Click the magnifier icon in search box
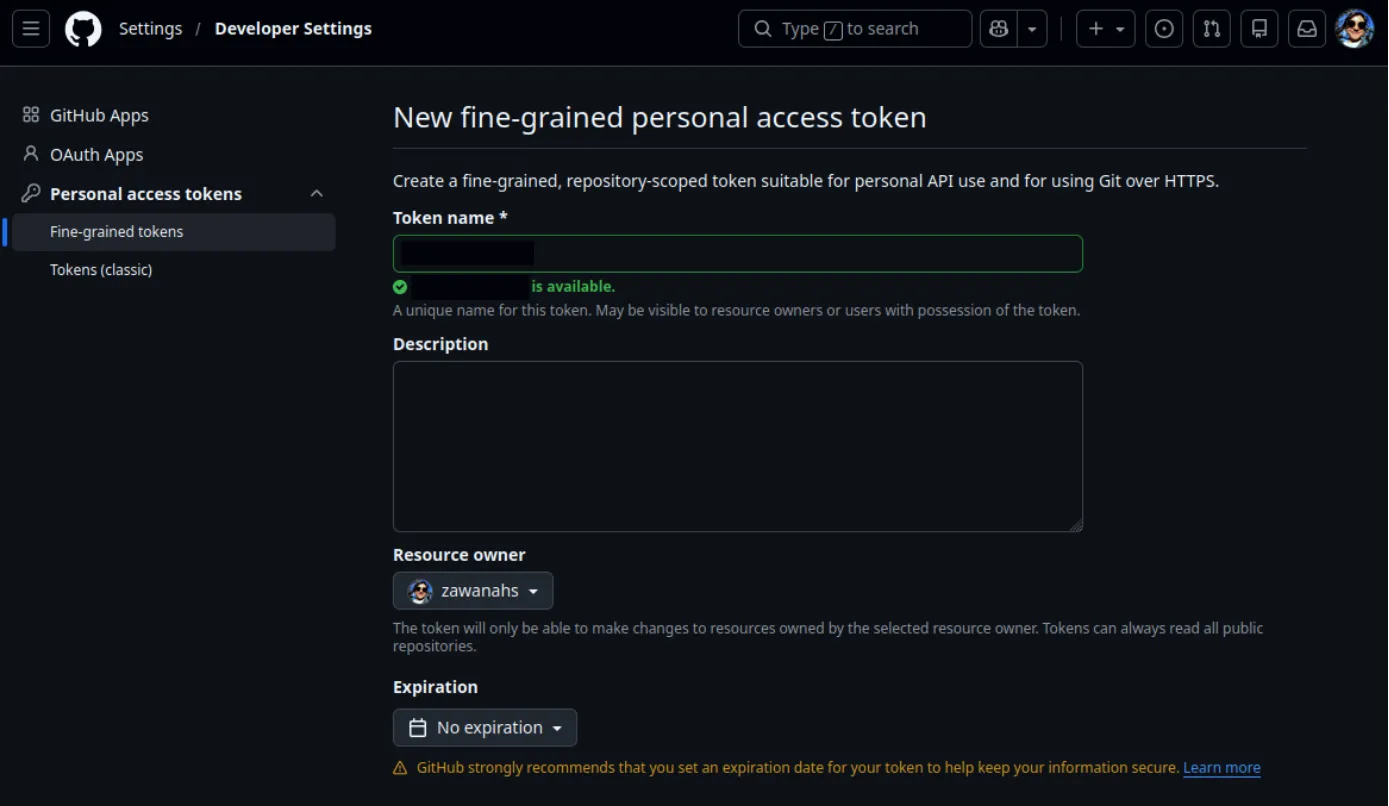1389x806 pixels. [763, 29]
